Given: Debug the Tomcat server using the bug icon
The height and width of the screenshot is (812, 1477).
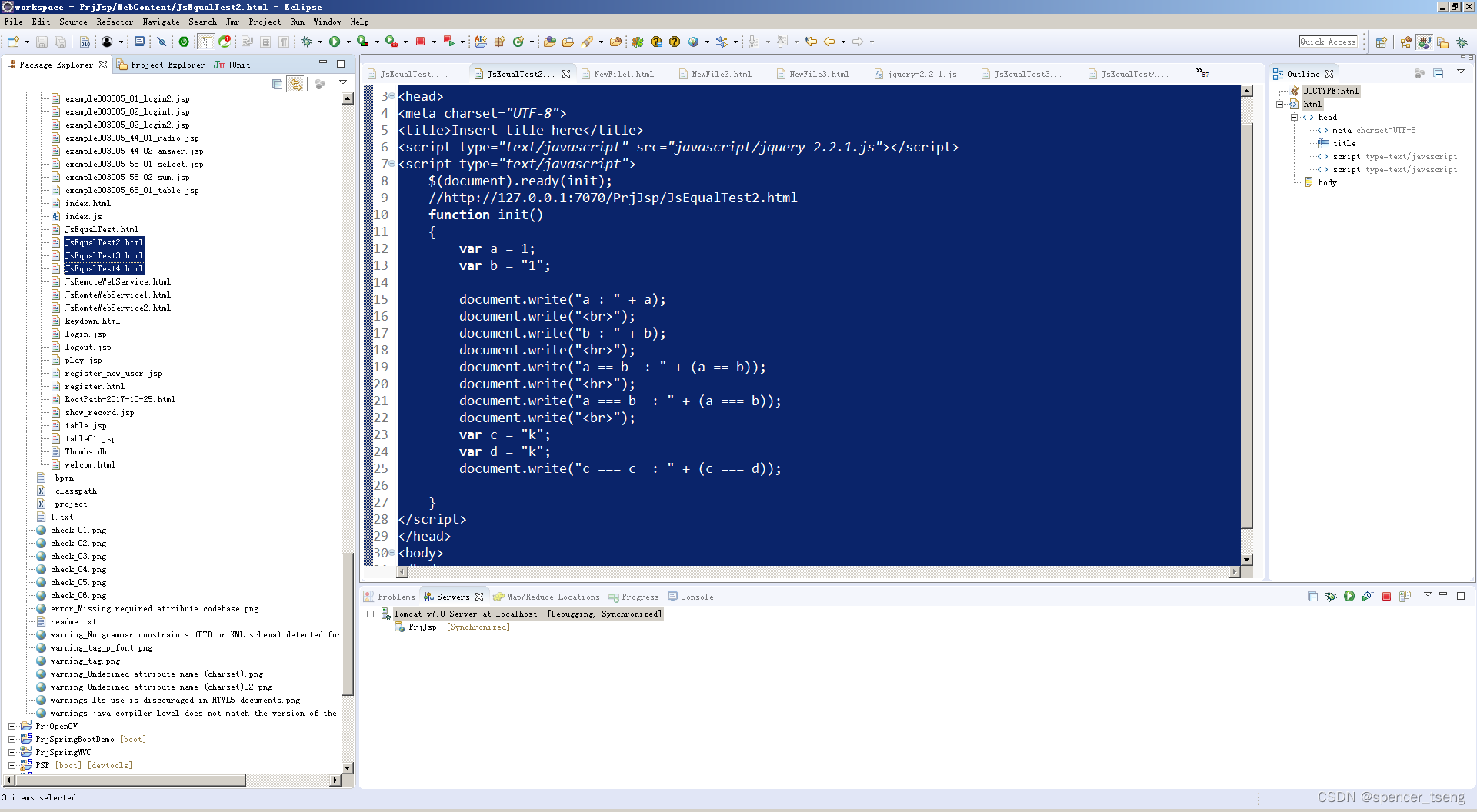Looking at the screenshot, I should pos(1331,597).
